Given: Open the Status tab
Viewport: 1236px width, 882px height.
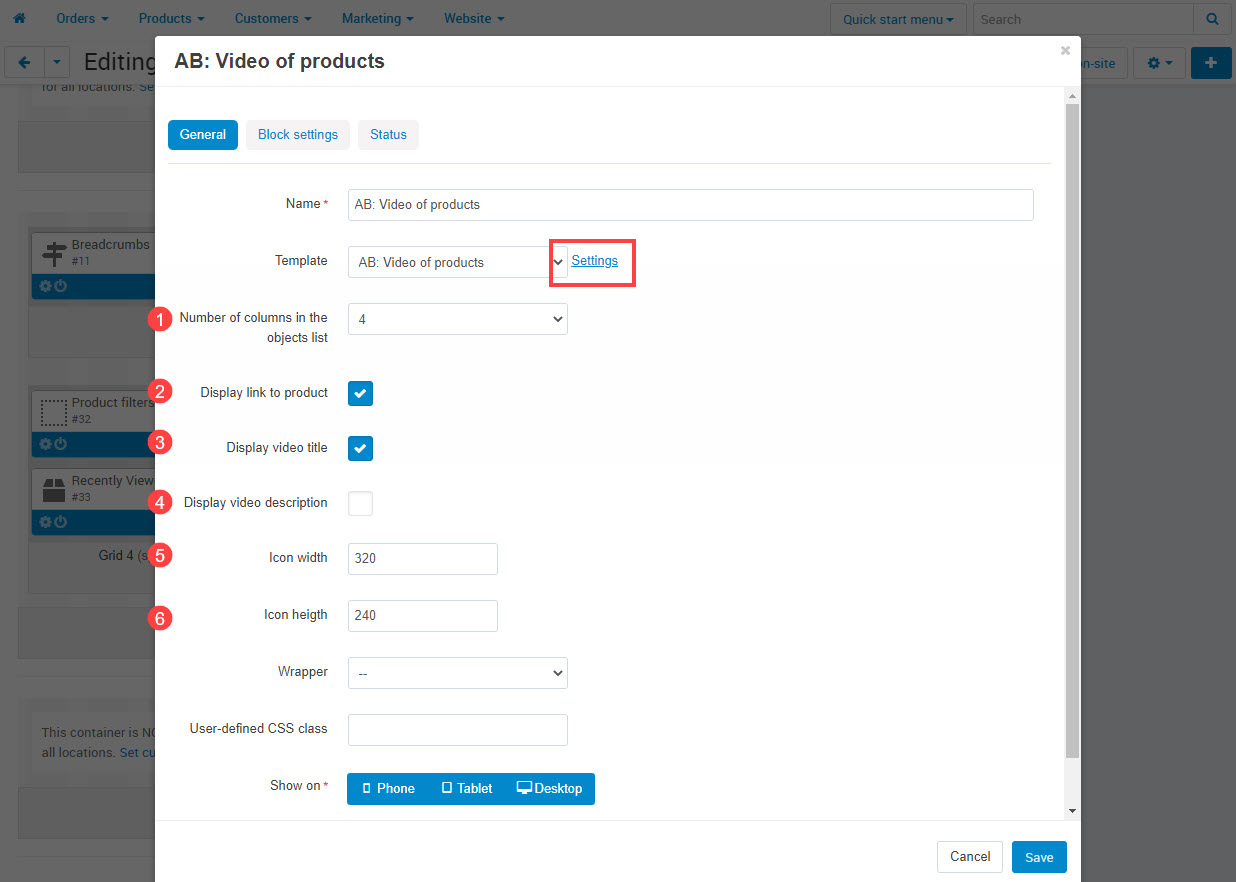Looking at the screenshot, I should pos(388,135).
